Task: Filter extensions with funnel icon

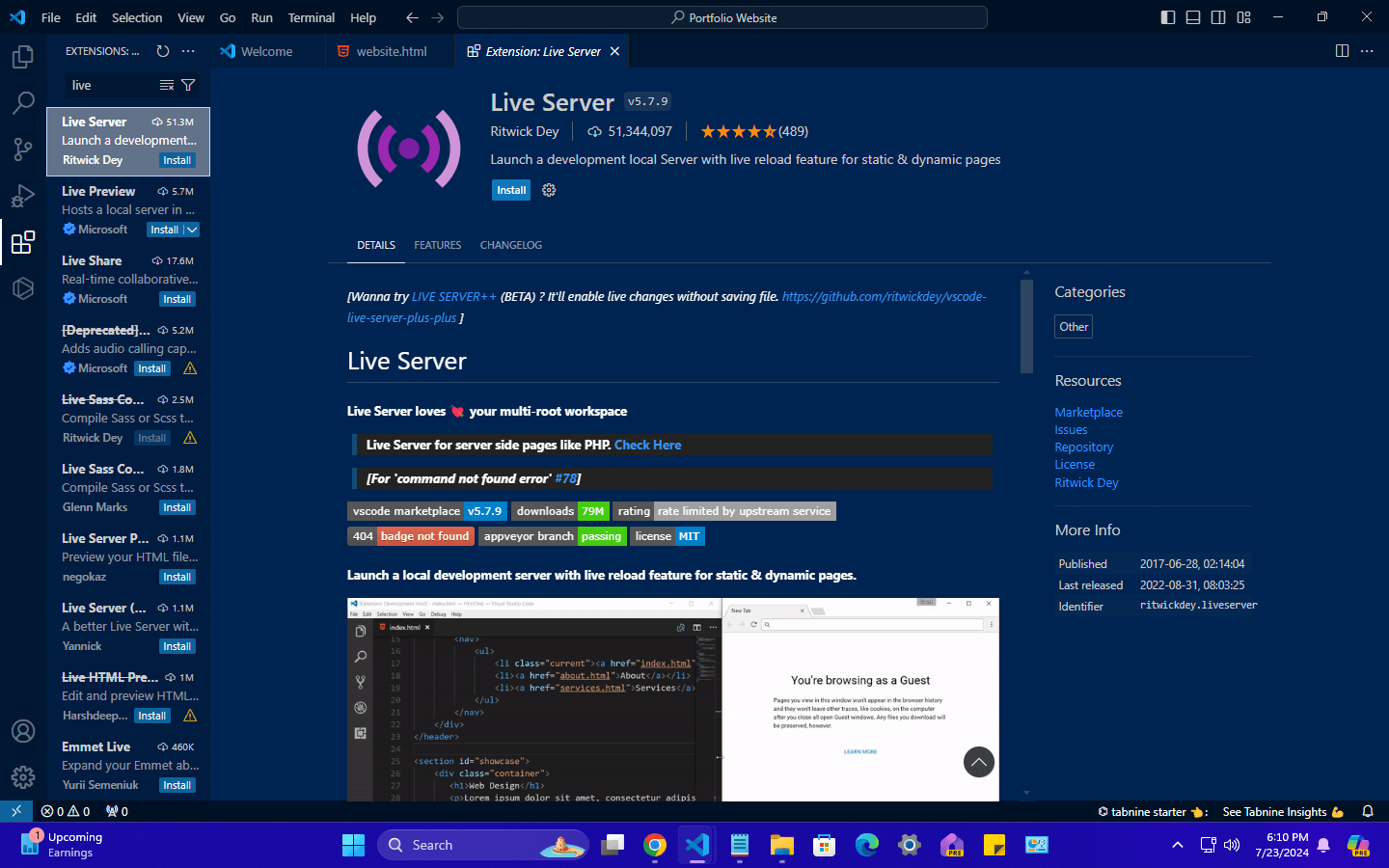Action: point(188,85)
